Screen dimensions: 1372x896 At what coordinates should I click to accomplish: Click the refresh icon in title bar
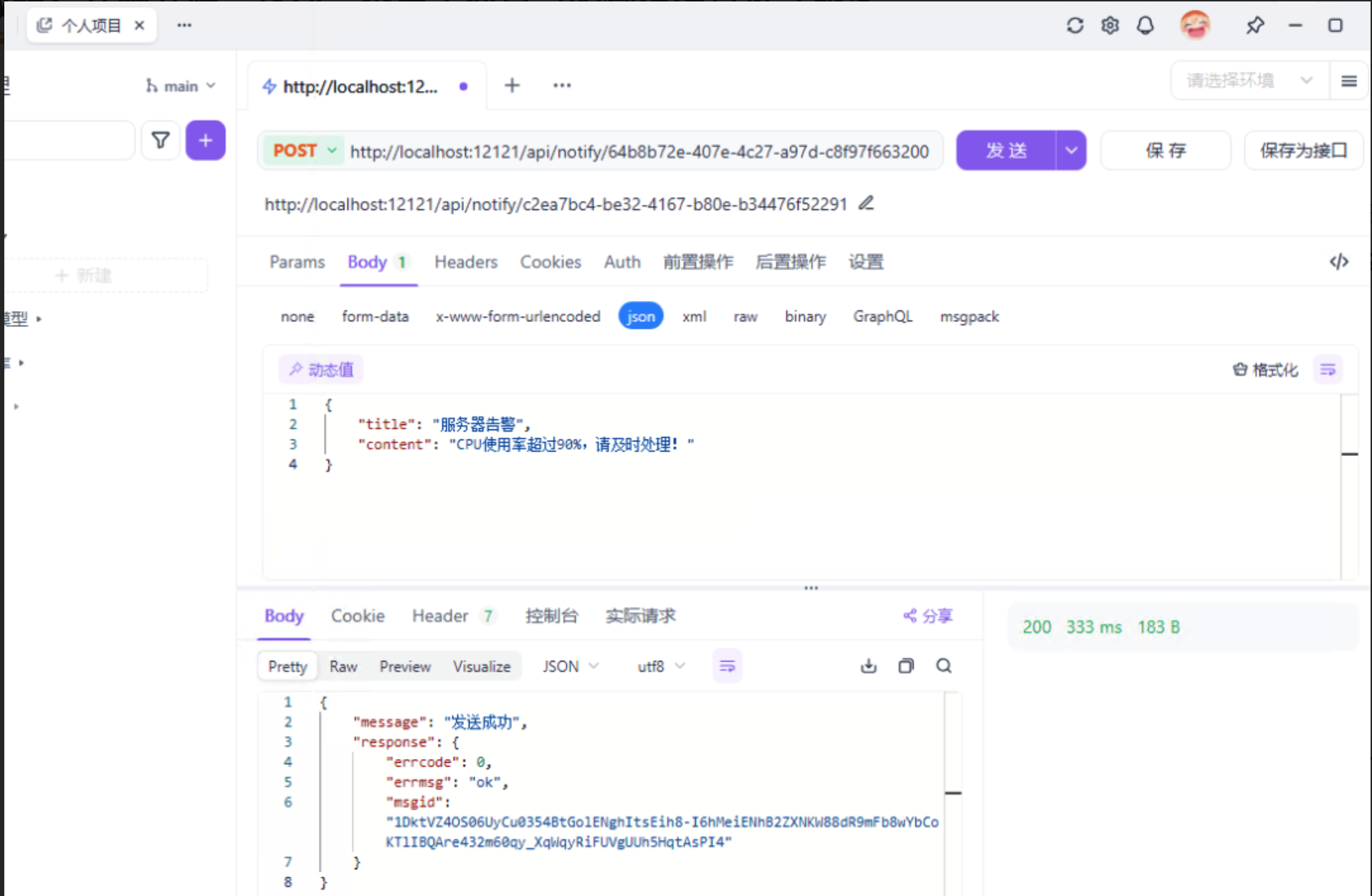tap(1075, 26)
